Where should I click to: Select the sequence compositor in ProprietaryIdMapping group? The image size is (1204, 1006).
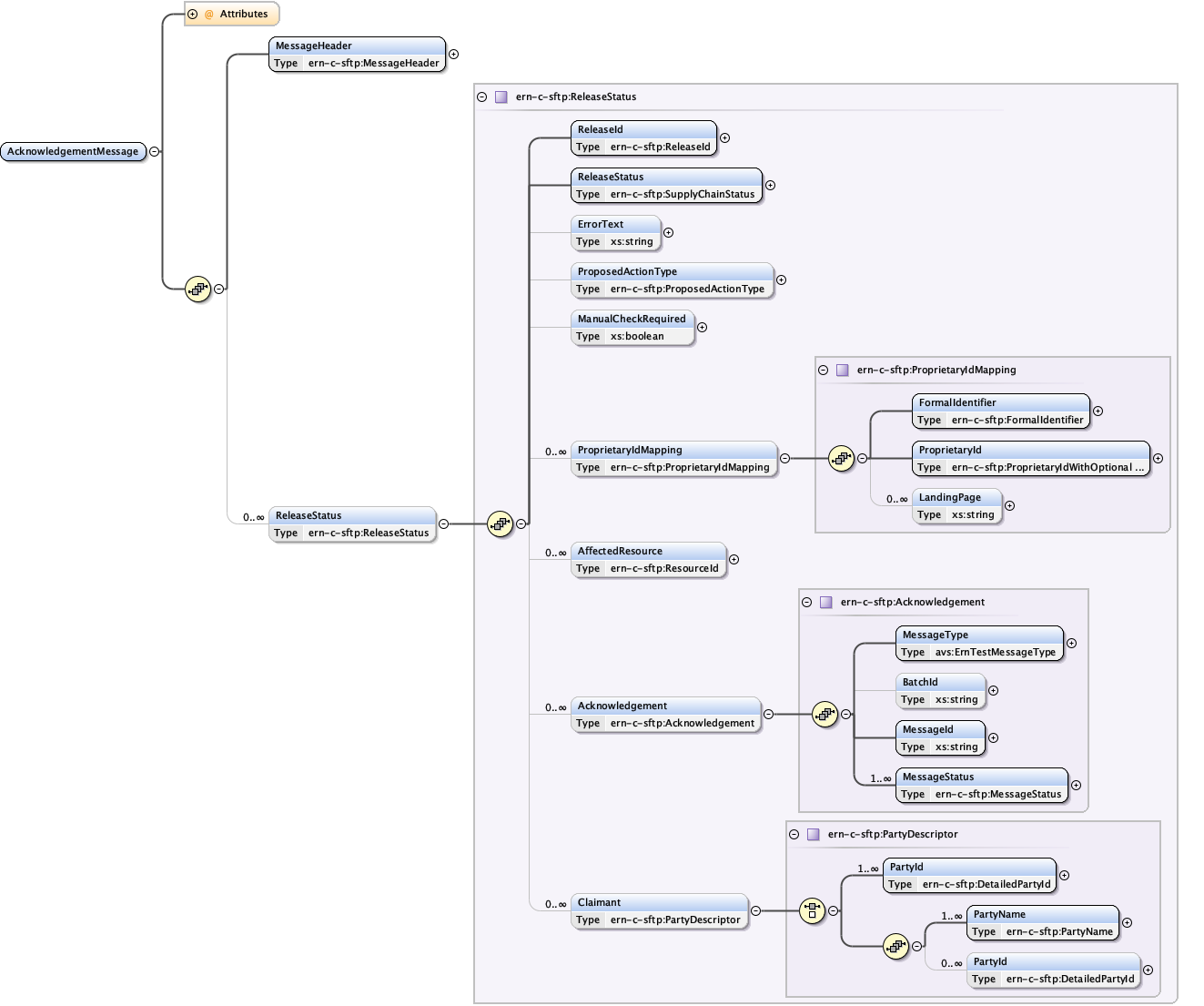(x=841, y=459)
